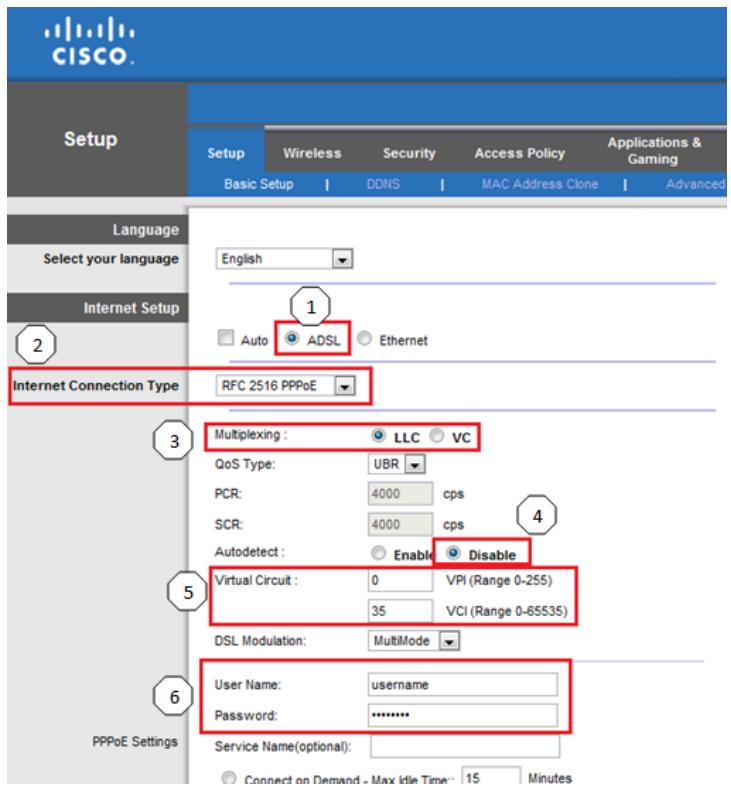
Task: Click the Language section header
Action: (98, 230)
